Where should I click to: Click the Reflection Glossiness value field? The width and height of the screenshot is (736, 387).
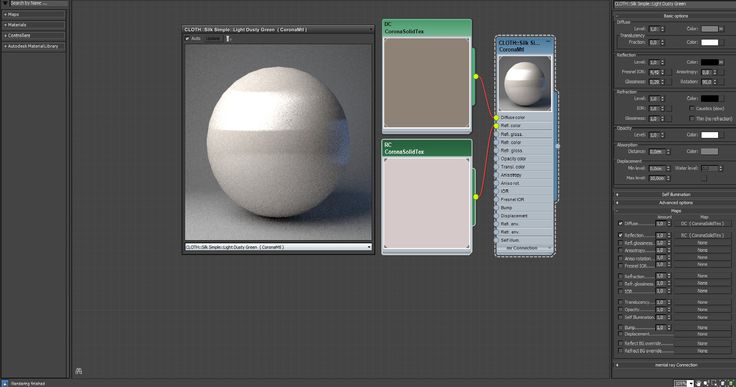point(655,82)
